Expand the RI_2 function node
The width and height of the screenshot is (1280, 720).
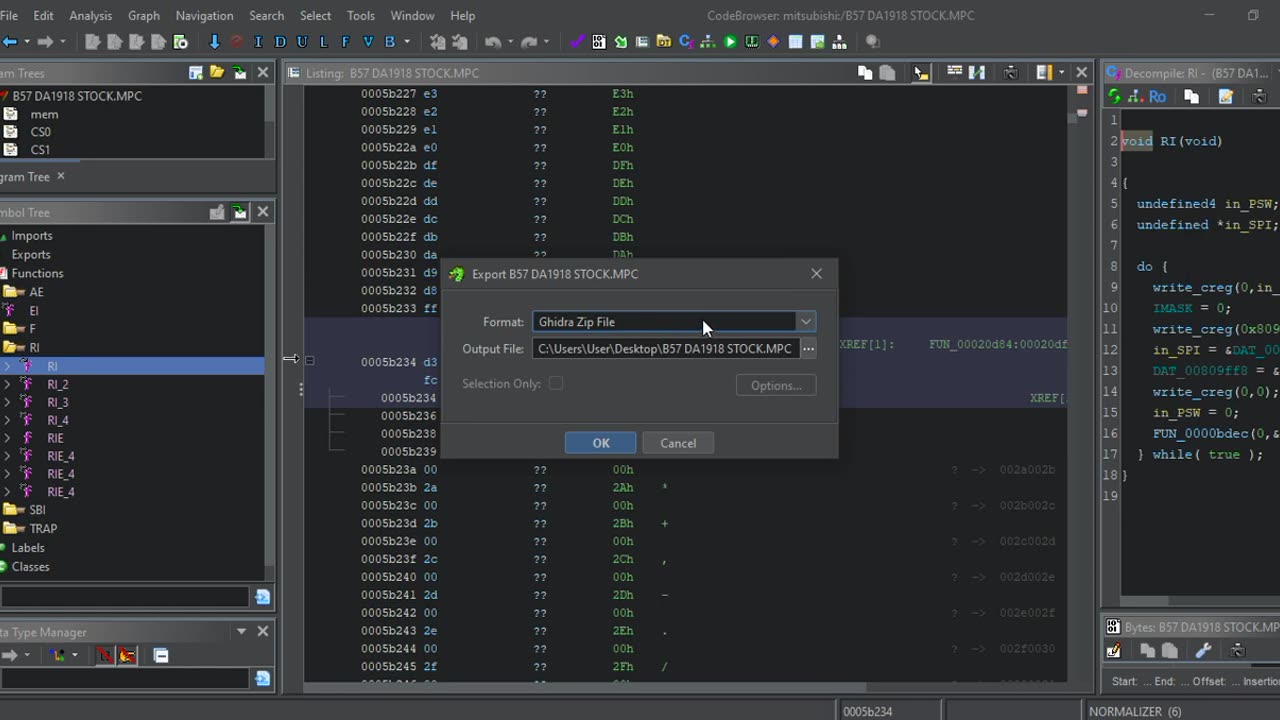click(8, 384)
